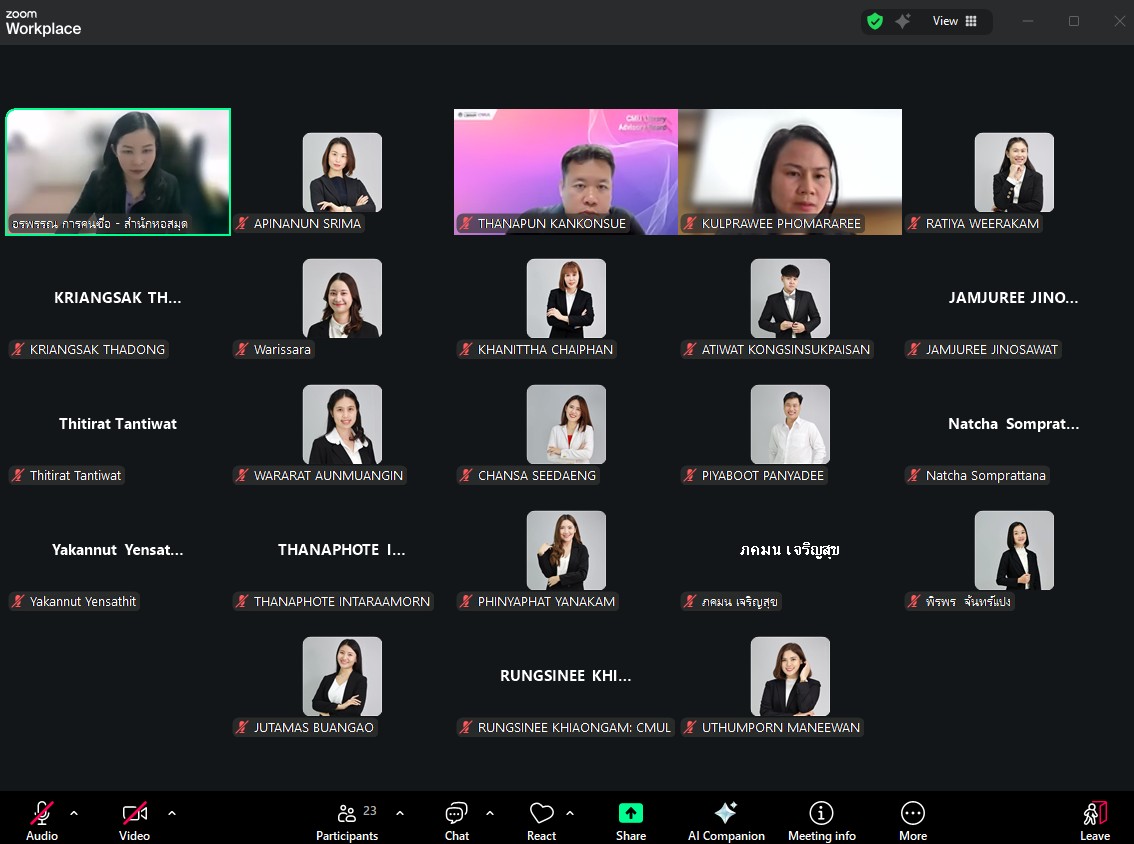Viewport: 1134px width, 844px height.
Task: Click the AI sparkle icon beside the shield
Action: click(x=903, y=21)
